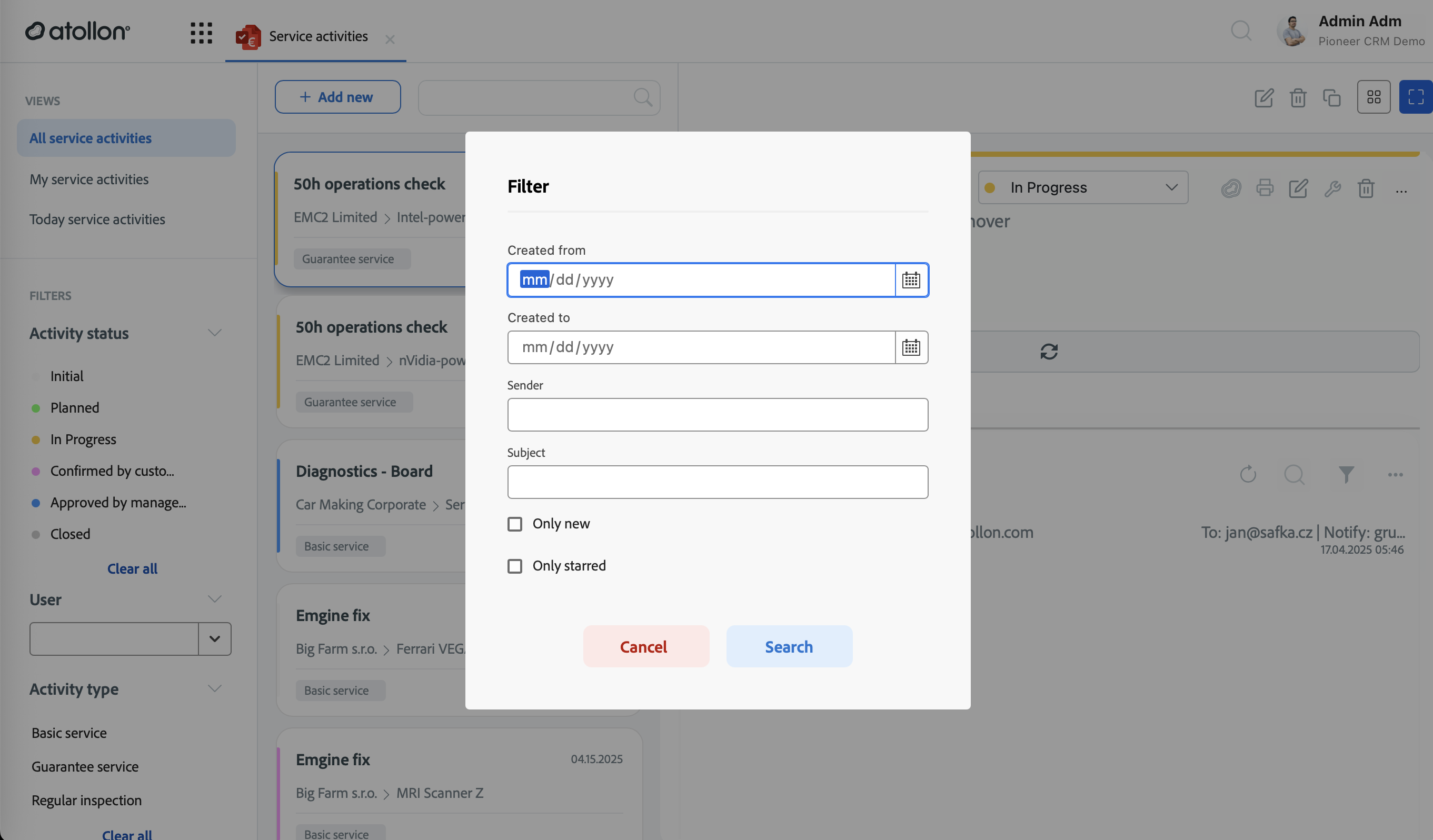Open the In Progress status dropdown

point(1083,187)
